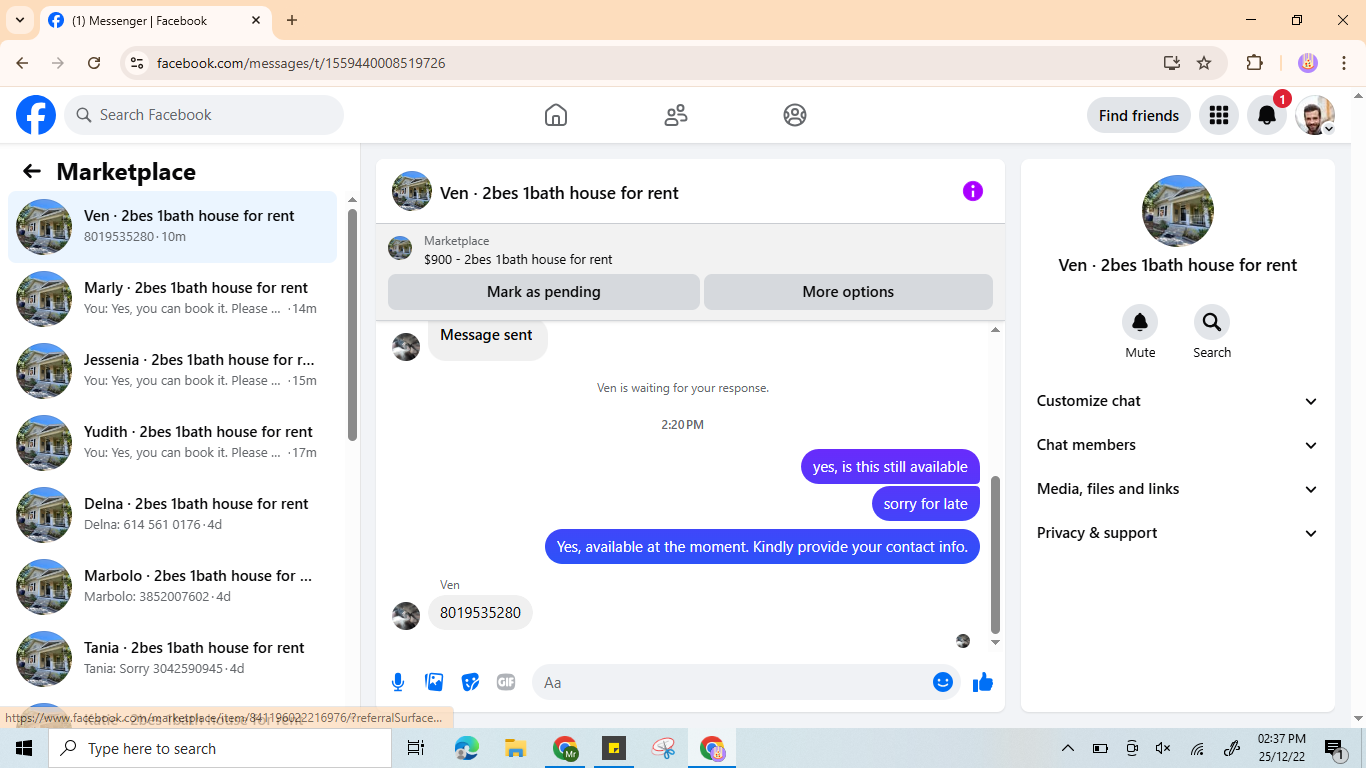
Task: Click the chat messages scrollbar thumb
Action: (x=995, y=554)
